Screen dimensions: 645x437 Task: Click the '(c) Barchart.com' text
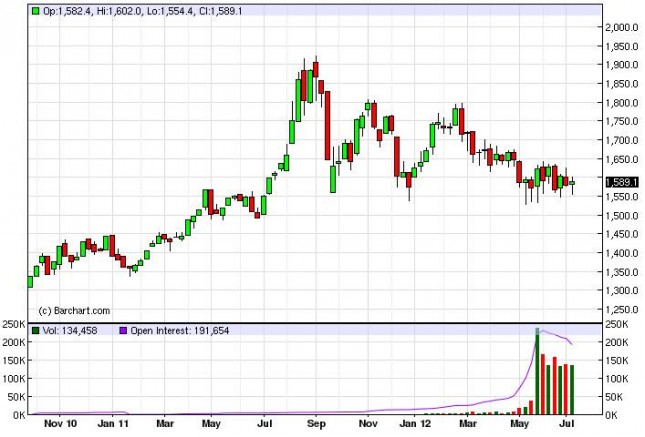coord(74,311)
